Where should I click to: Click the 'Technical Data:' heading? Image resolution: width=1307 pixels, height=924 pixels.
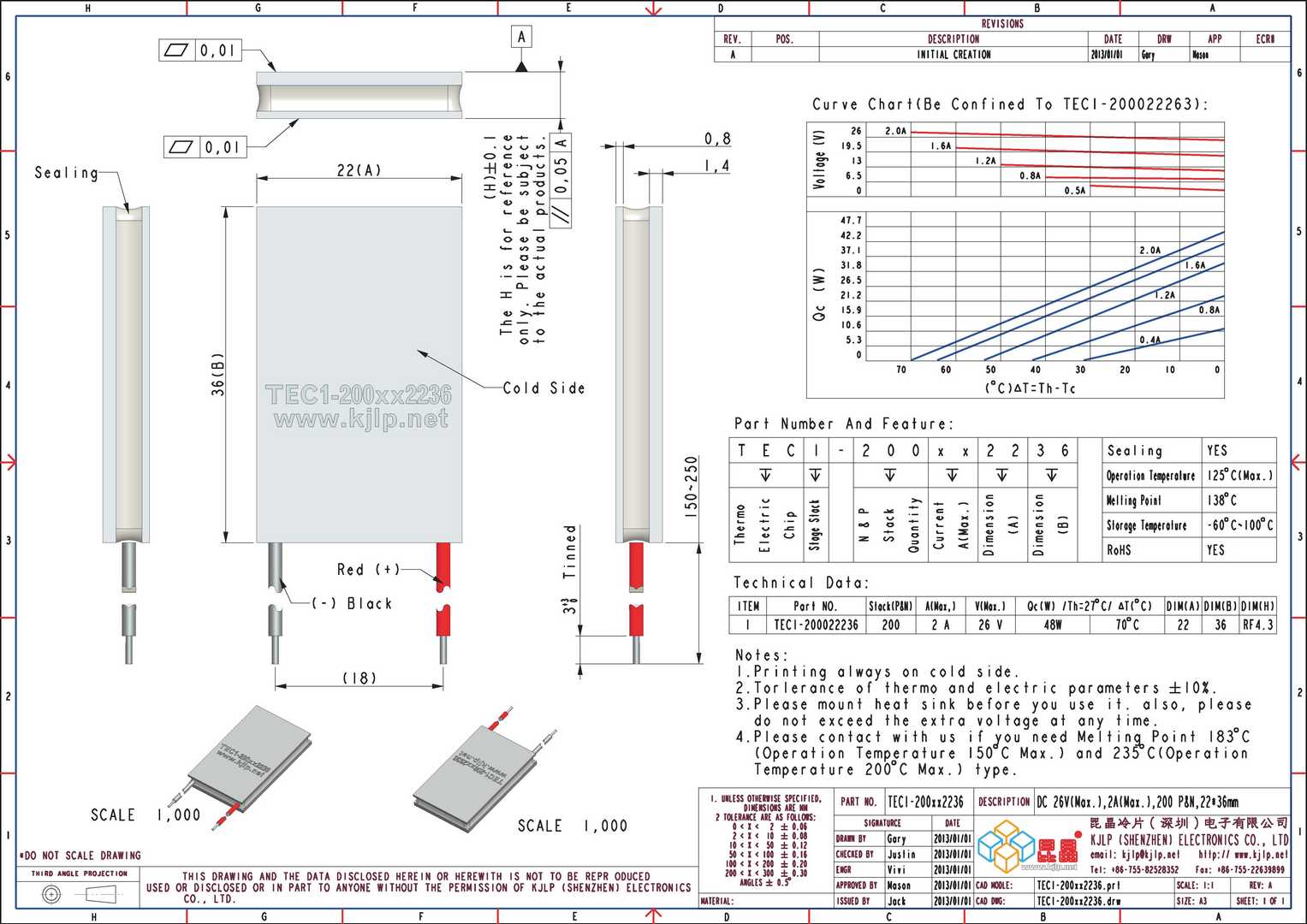pos(800,583)
